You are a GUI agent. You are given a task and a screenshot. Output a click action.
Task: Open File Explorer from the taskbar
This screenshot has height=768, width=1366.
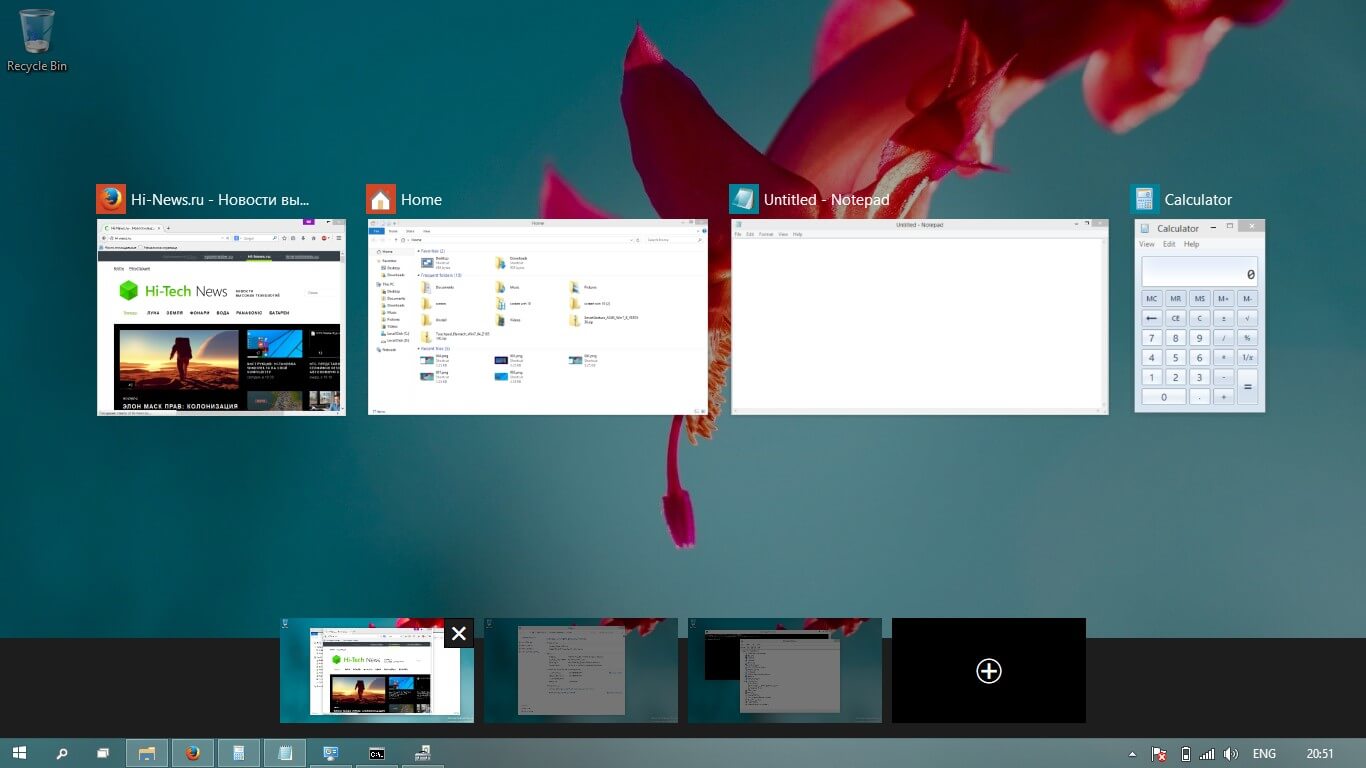pyautogui.click(x=147, y=753)
